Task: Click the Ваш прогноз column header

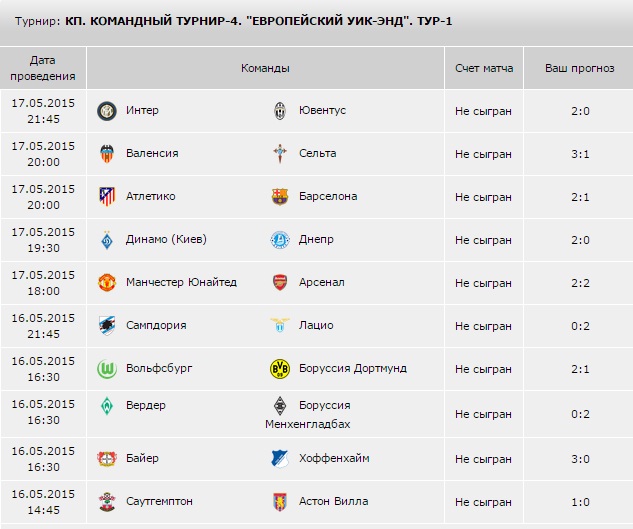Action: (580, 68)
